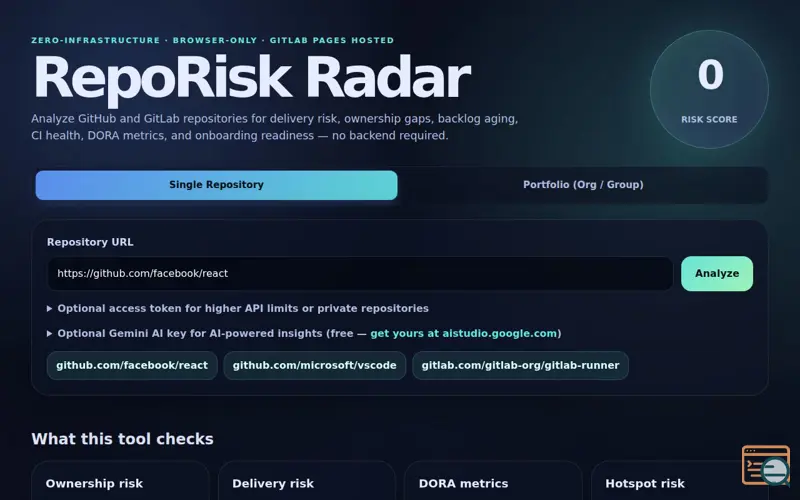Expand the optional Gemini AI key section

point(304,334)
